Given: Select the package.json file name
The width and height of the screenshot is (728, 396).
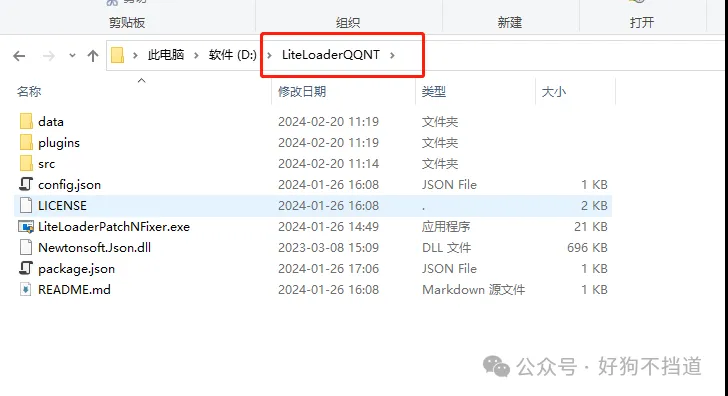Looking at the screenshot, I should [x=76, y=269].
